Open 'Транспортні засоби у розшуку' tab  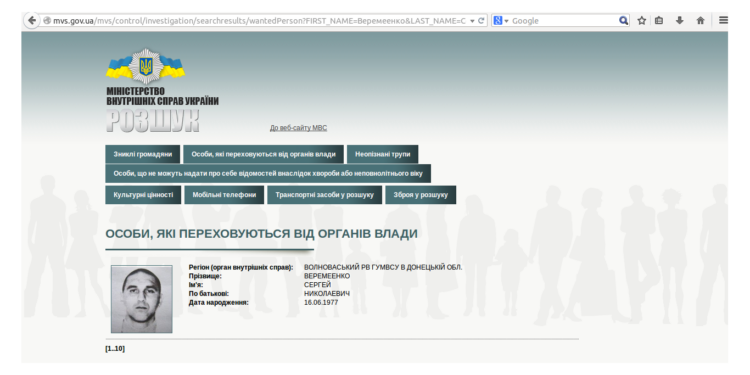pos(324,195)
